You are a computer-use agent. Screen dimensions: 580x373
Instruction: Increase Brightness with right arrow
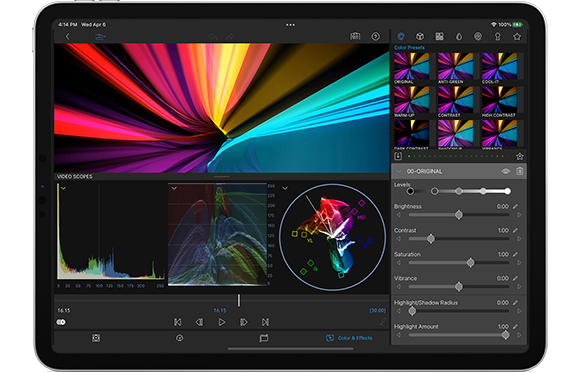point(519,215)
